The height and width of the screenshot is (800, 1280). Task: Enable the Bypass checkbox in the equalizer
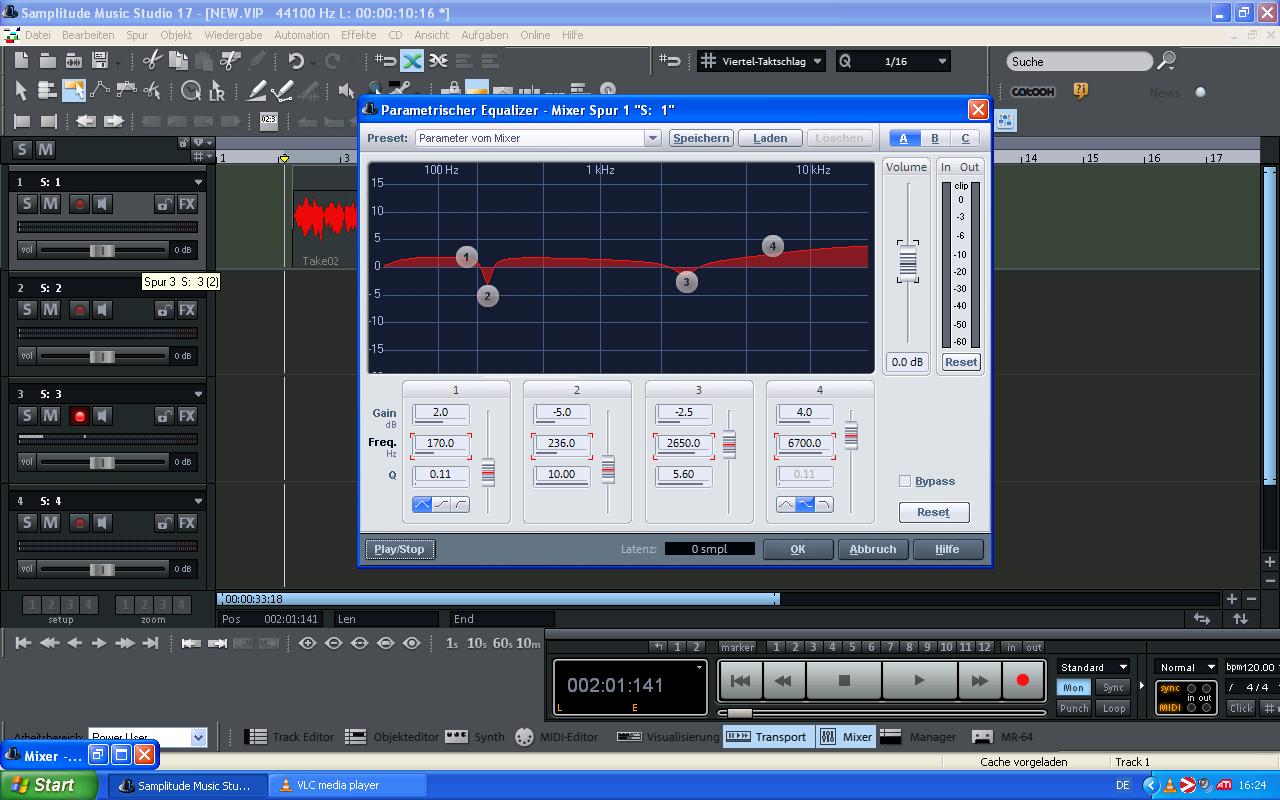905,481
